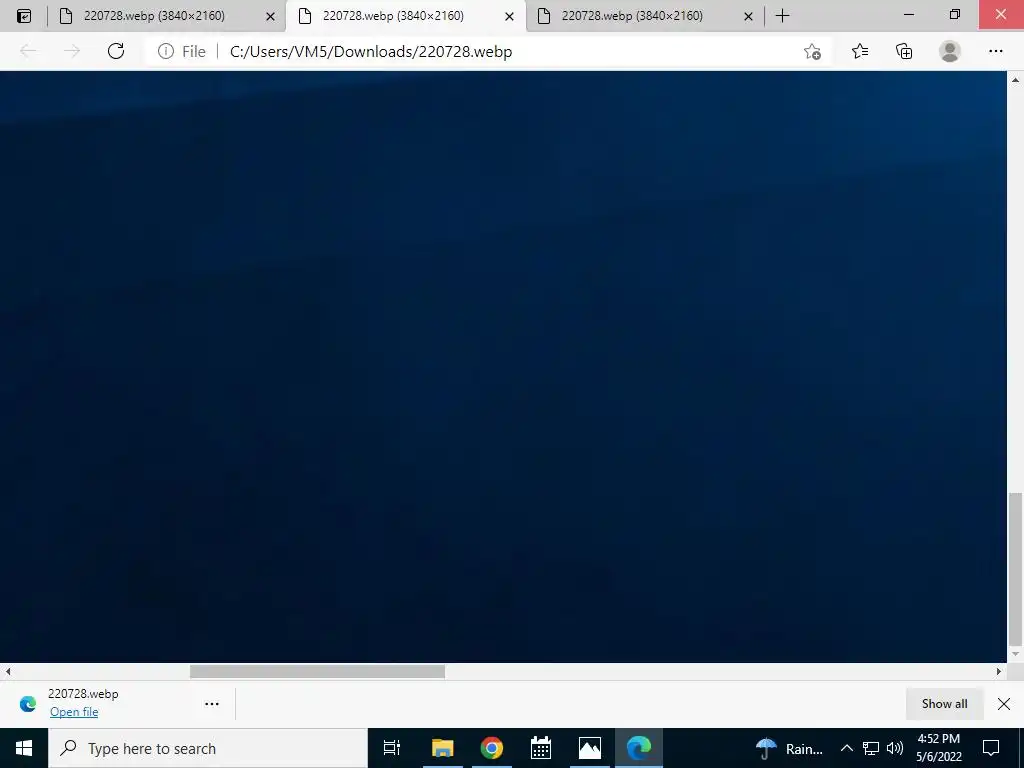Open Task View on taskbar
Screen dimensions: 1024x768
(392, 748)
